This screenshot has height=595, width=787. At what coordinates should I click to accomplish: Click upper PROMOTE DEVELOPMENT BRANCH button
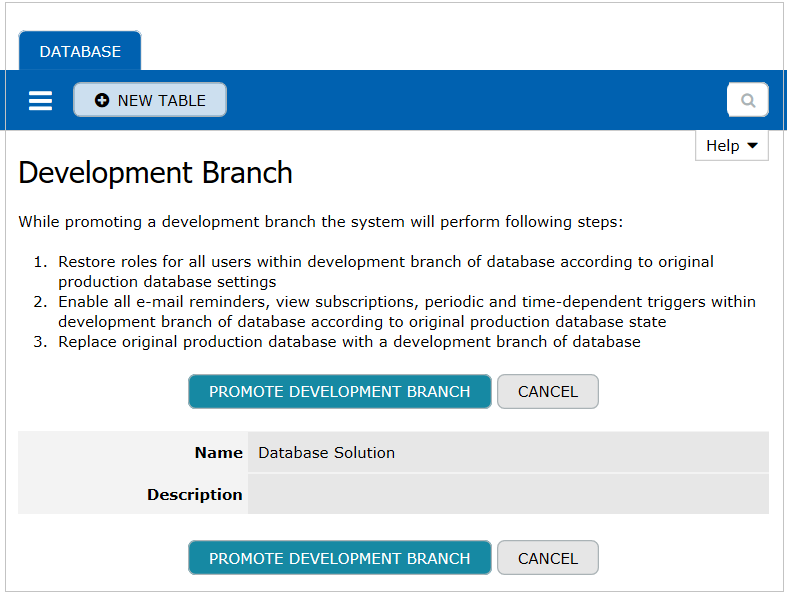(339, 392)
